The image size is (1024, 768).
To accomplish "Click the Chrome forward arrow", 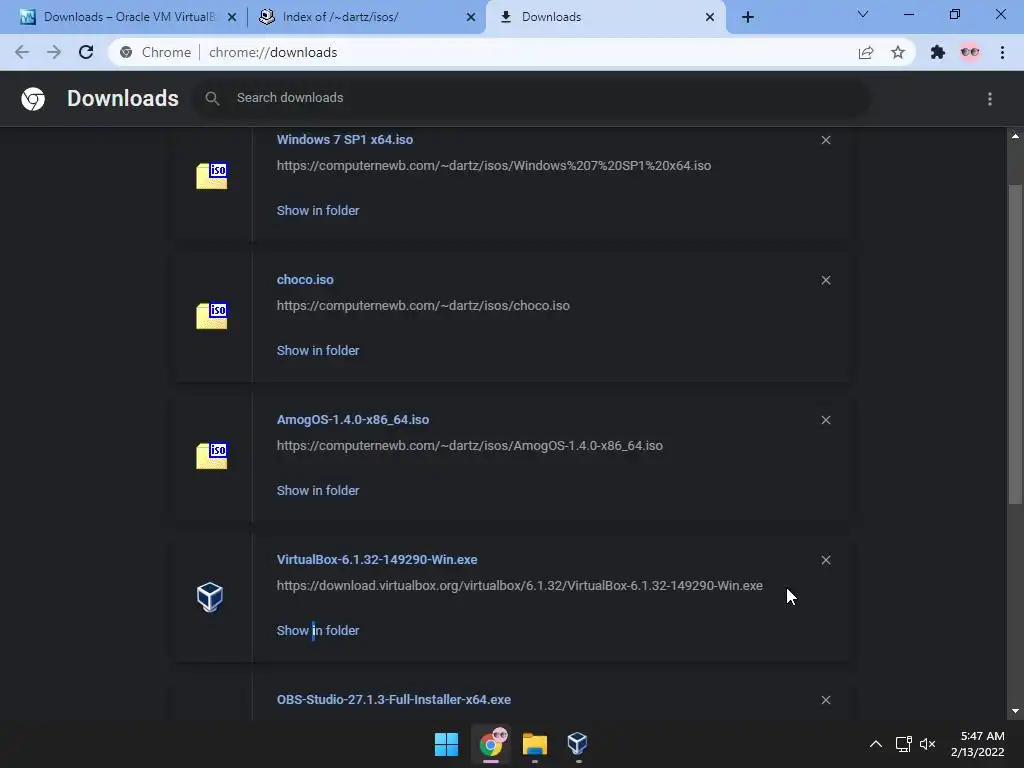I will click(x=54, y=52).
